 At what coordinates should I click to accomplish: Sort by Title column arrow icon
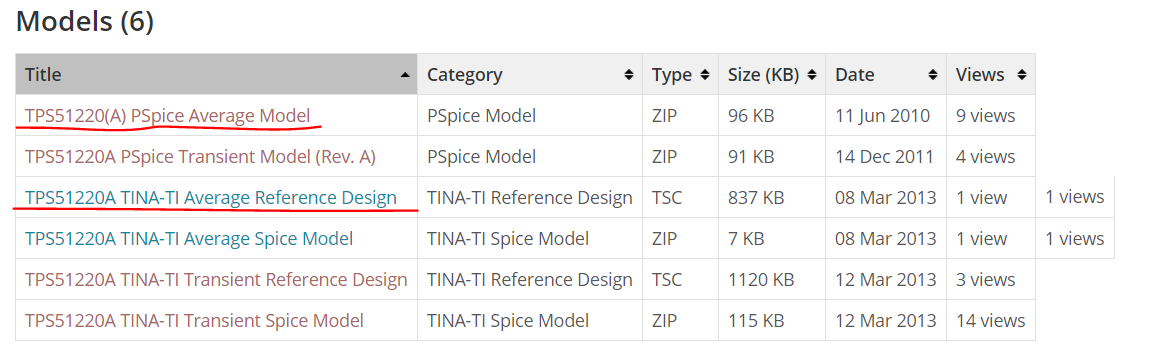pos(404,75)
